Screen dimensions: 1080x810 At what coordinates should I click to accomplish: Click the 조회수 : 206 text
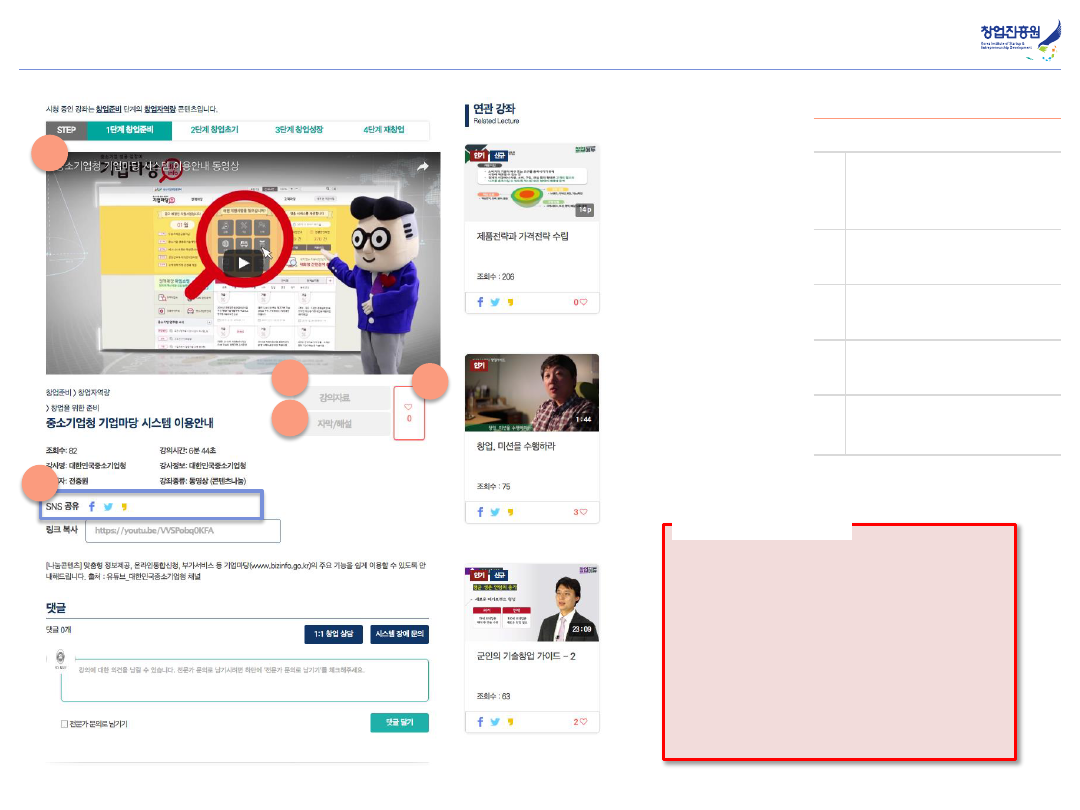point(495,277)
